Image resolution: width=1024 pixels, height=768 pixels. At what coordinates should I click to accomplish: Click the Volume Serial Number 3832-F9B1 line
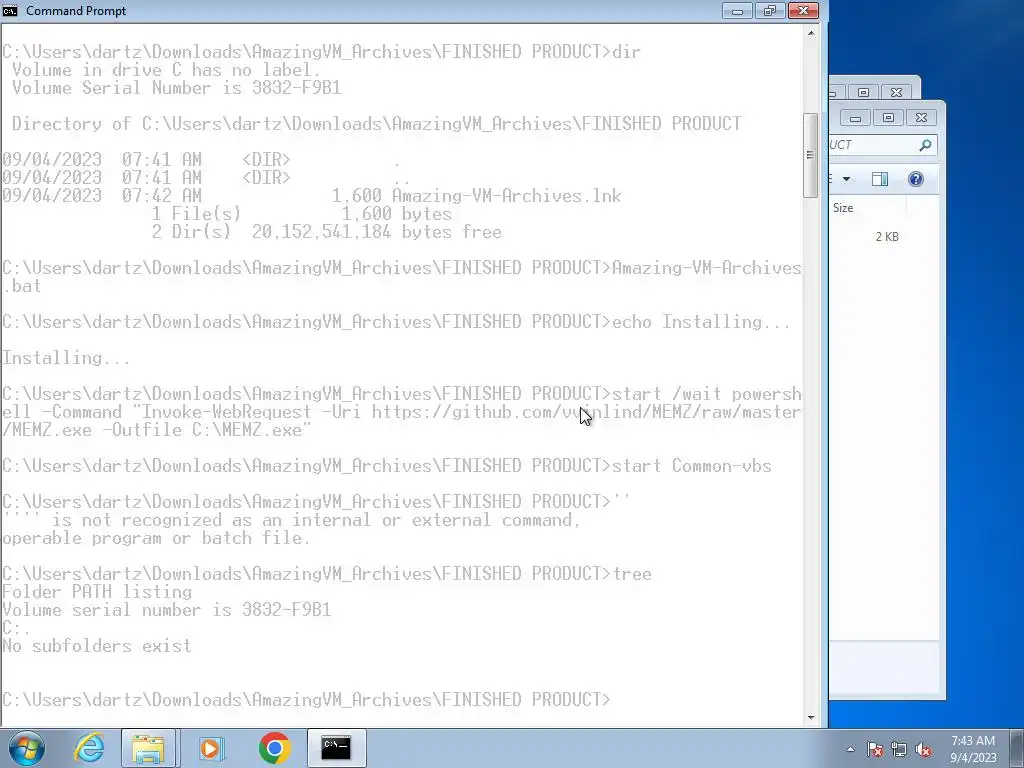[176, 88]
